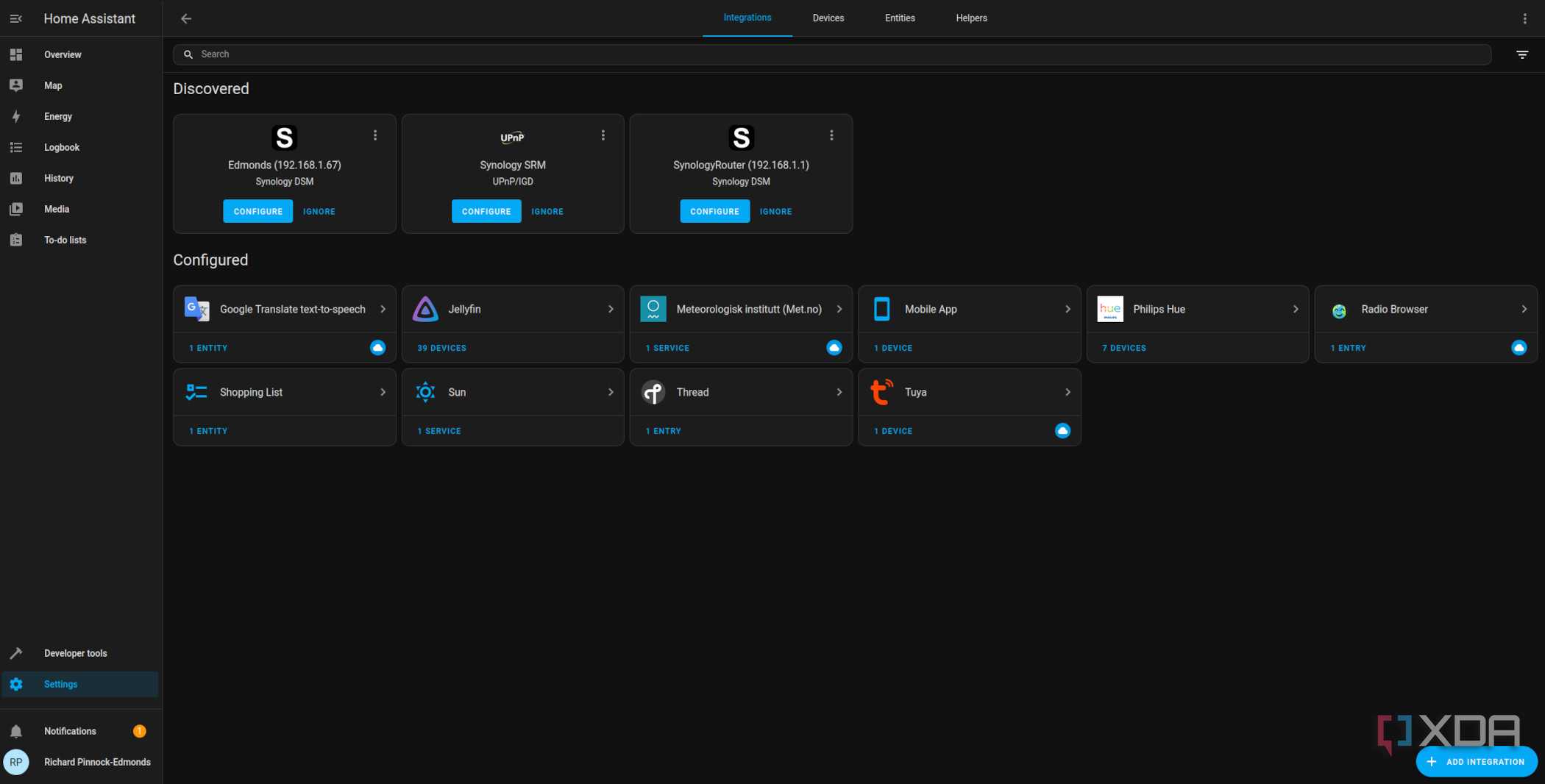1545x784 pixels.
Task: Expand the Philips Hue chevron
Action: click(1296, 309)
